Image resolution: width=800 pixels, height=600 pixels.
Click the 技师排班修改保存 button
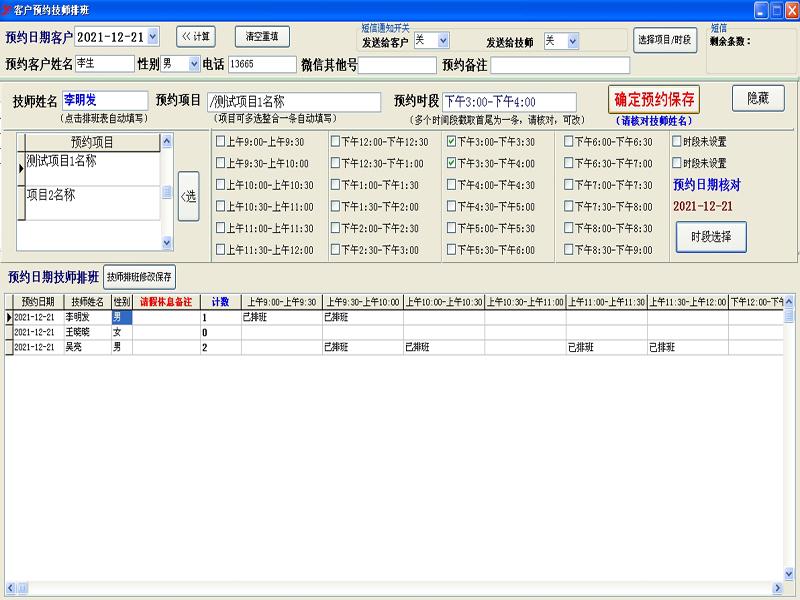coord(139,277)
